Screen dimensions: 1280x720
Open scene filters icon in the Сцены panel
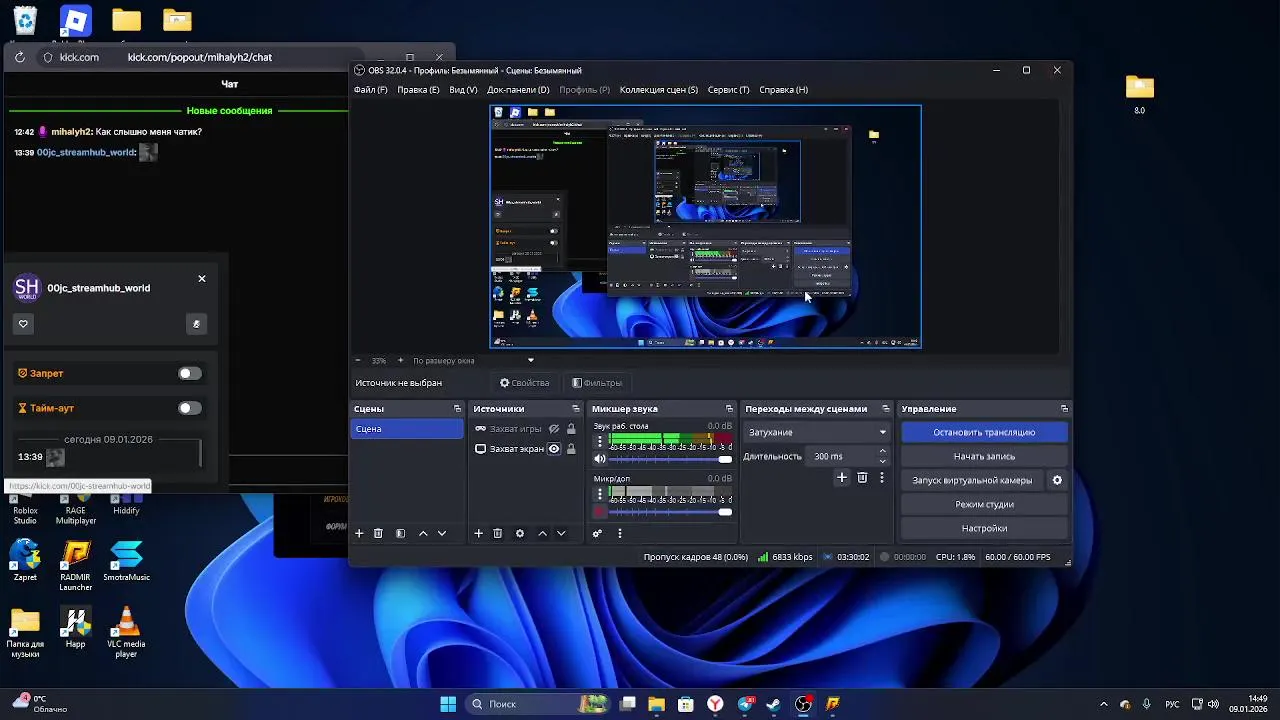[x=400, y=534]
